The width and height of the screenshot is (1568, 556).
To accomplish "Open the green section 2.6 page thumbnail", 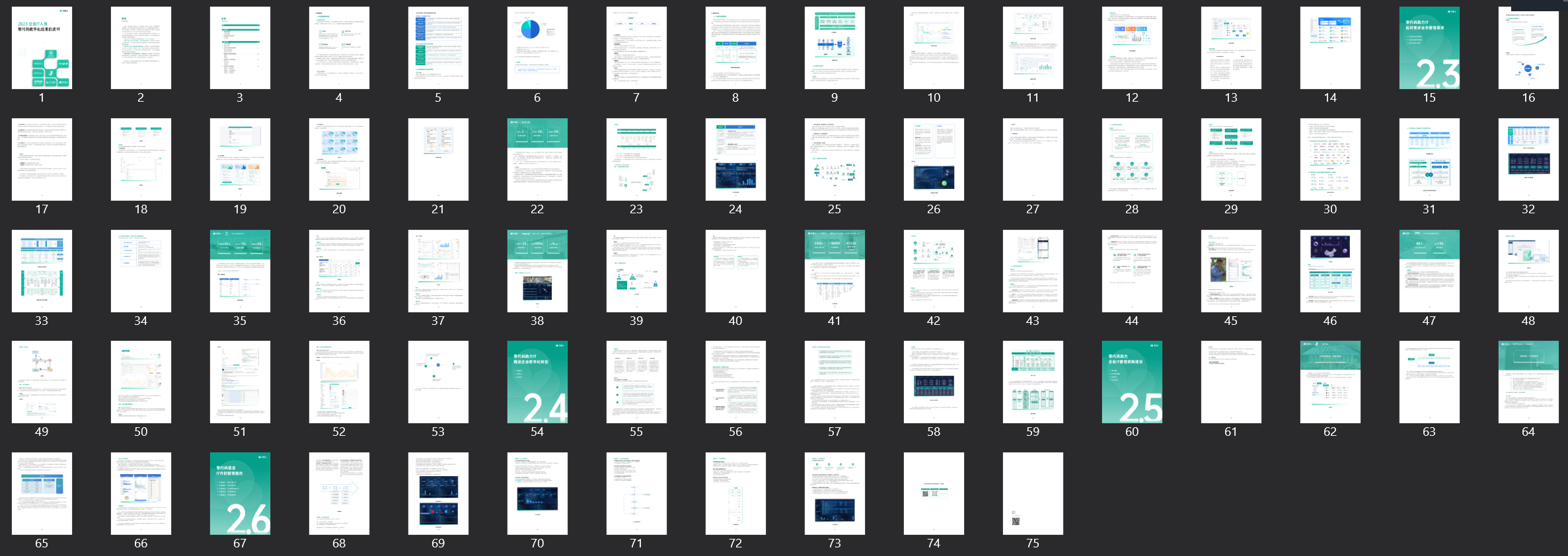I will click(240, 493).
